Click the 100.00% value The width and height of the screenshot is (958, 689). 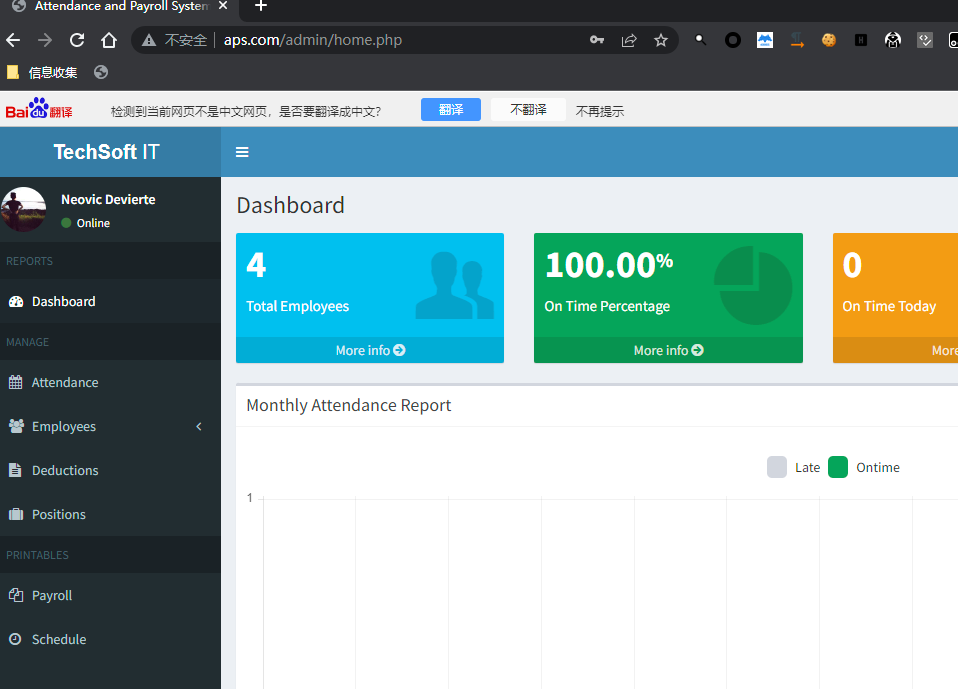pos(609,265)
